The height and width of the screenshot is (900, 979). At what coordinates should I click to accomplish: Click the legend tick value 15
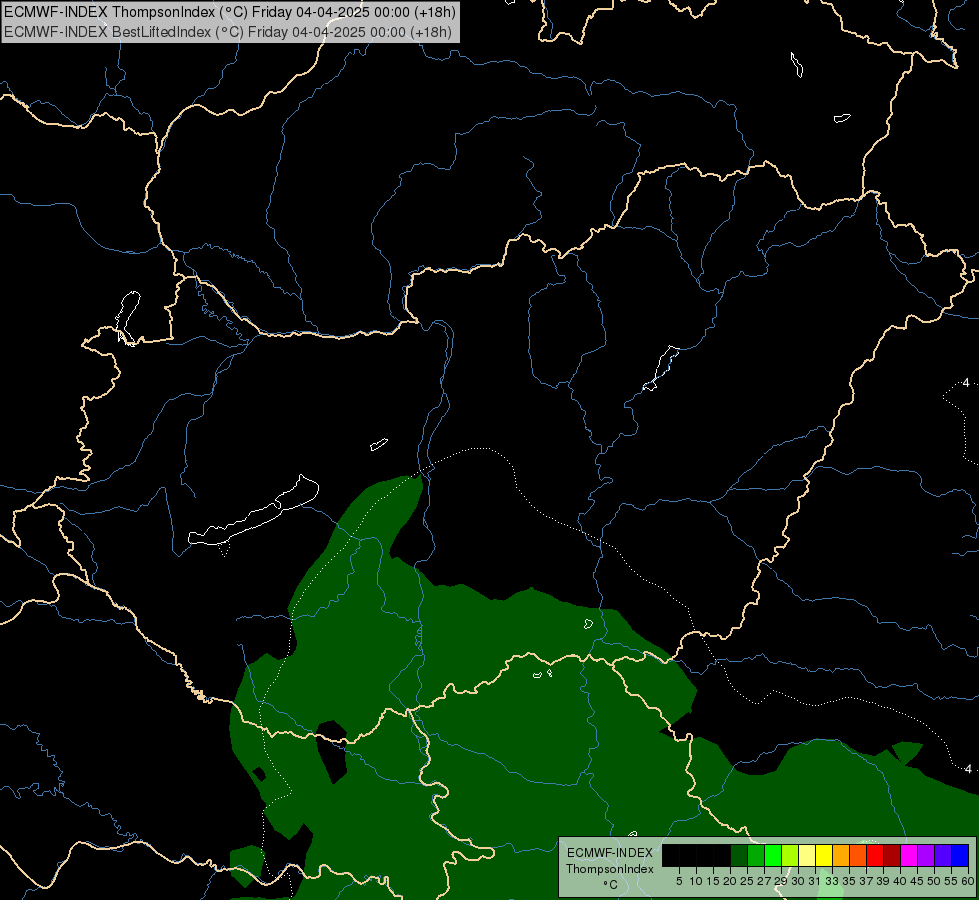coord(713,881)
